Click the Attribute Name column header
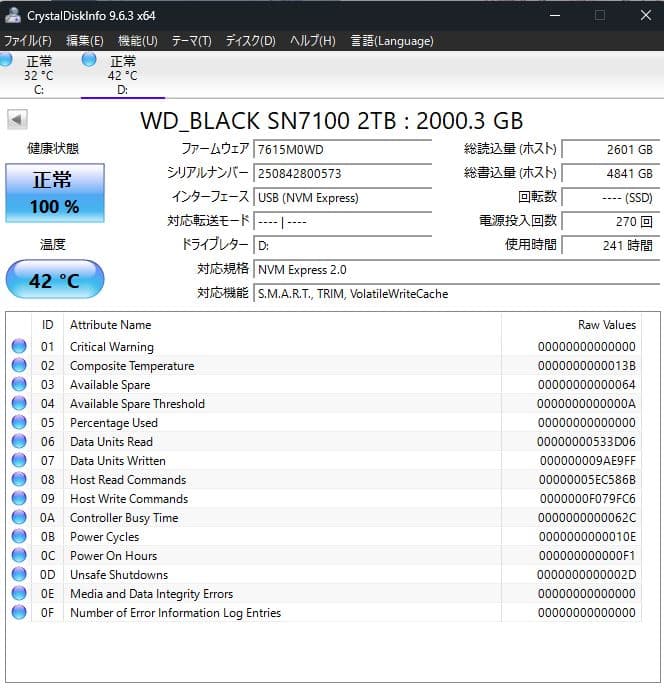This screenshot has width=664, height=688. click(x=111, y=325)
